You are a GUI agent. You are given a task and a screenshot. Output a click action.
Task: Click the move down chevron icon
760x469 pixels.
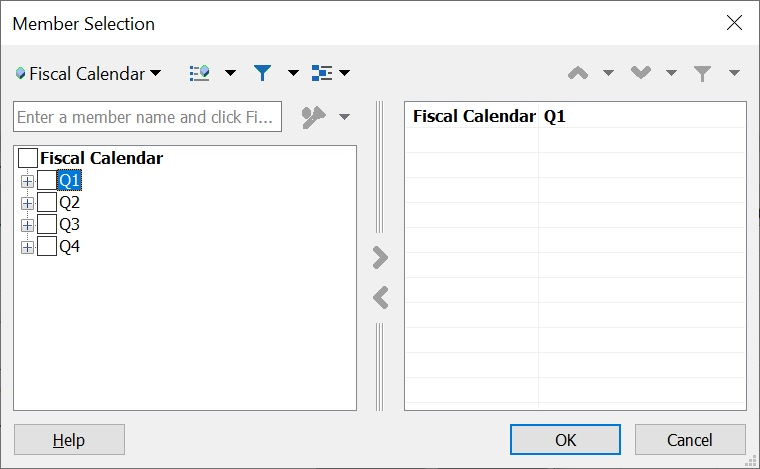point(641,73)
